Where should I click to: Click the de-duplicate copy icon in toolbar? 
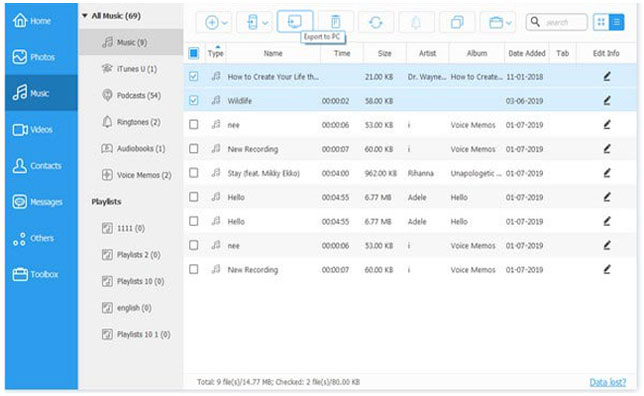pyautogui.click(x=457, y=22)
